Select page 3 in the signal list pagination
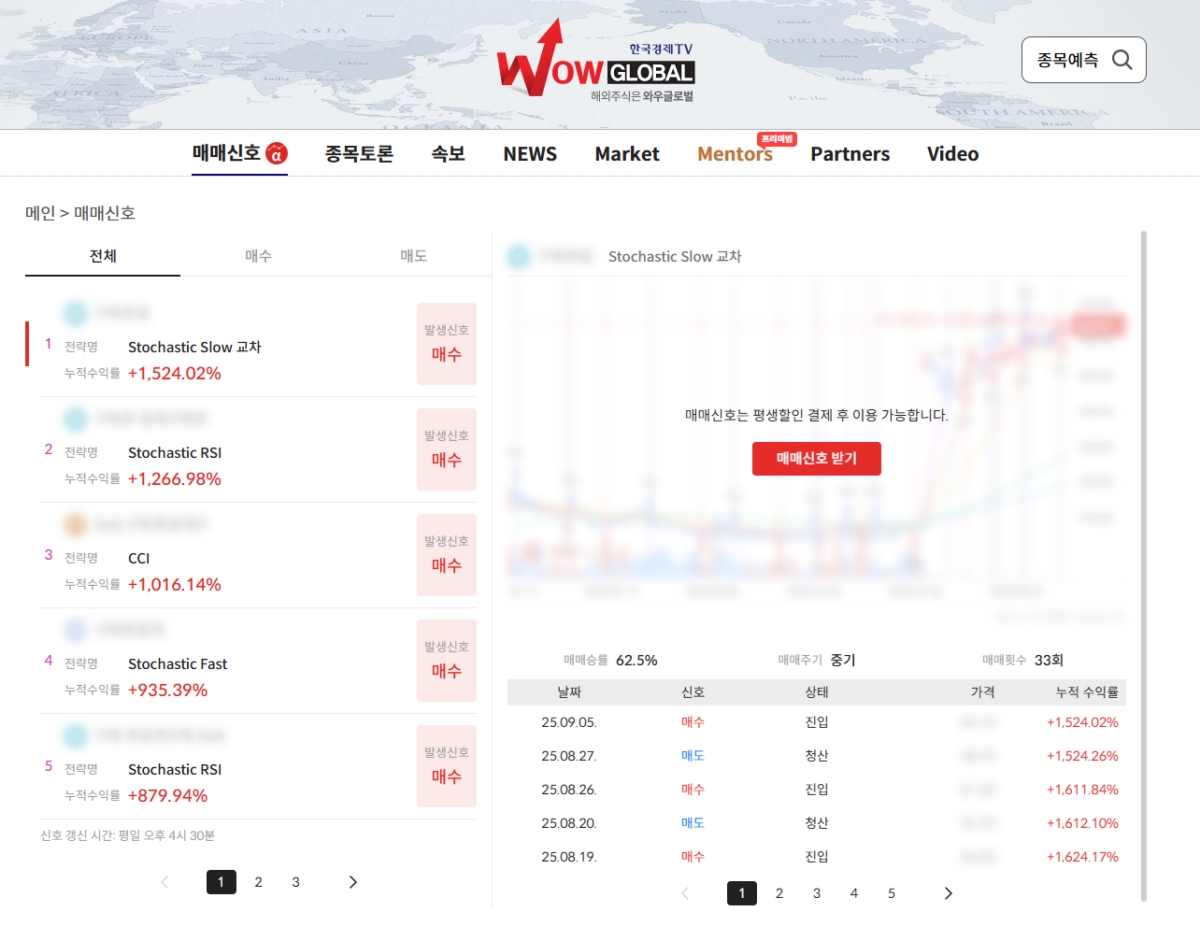 coord(296,882)
